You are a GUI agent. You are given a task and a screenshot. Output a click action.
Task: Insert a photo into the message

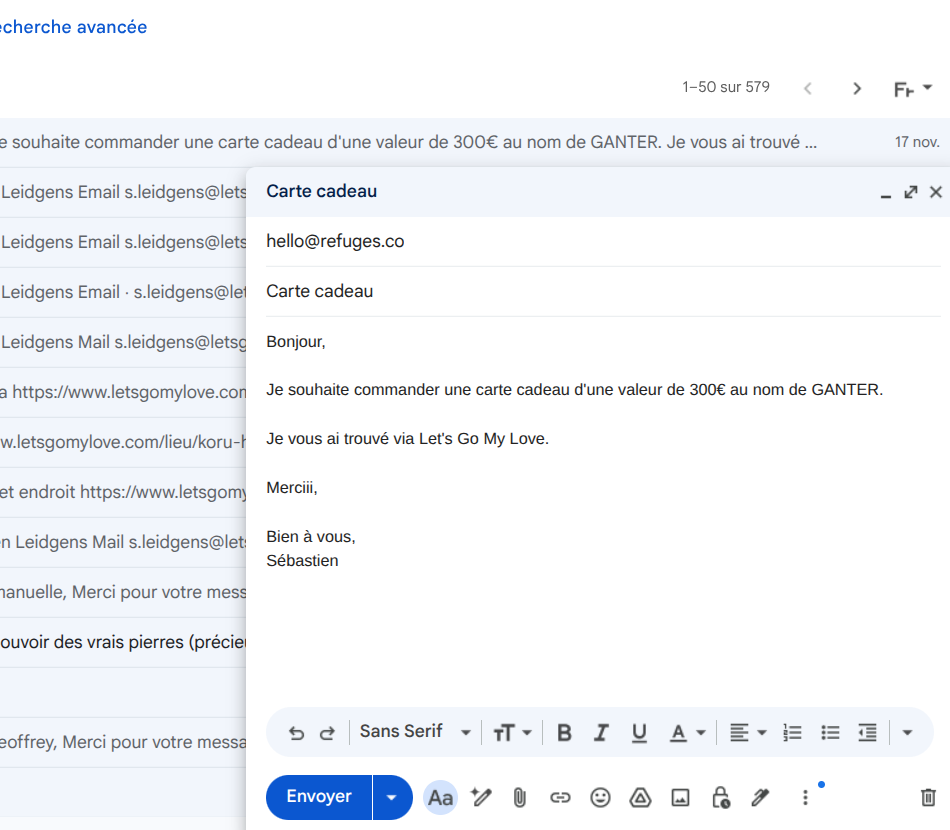pyautogui.click(x=680, y=797)
